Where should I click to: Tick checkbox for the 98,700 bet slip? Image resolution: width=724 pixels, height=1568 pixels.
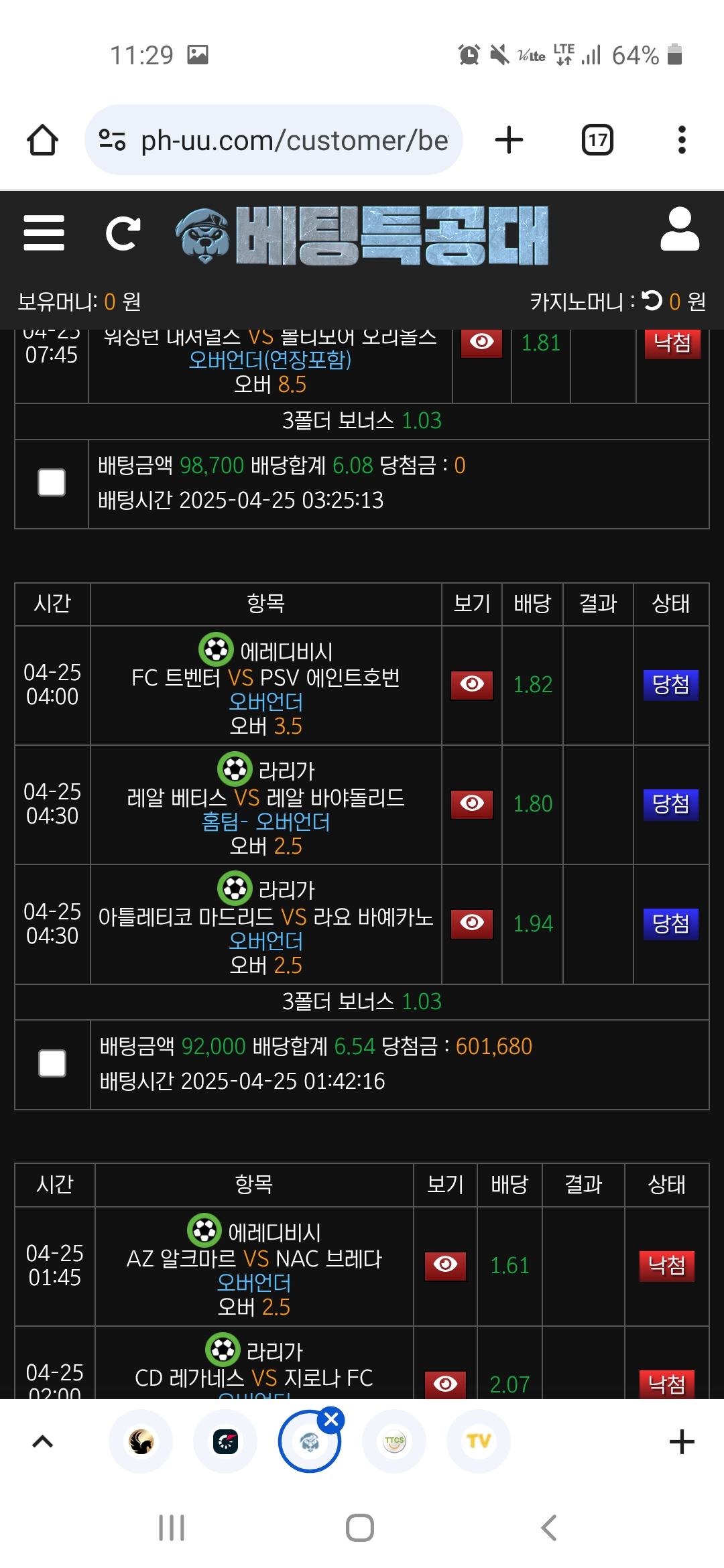click(52, 482)
